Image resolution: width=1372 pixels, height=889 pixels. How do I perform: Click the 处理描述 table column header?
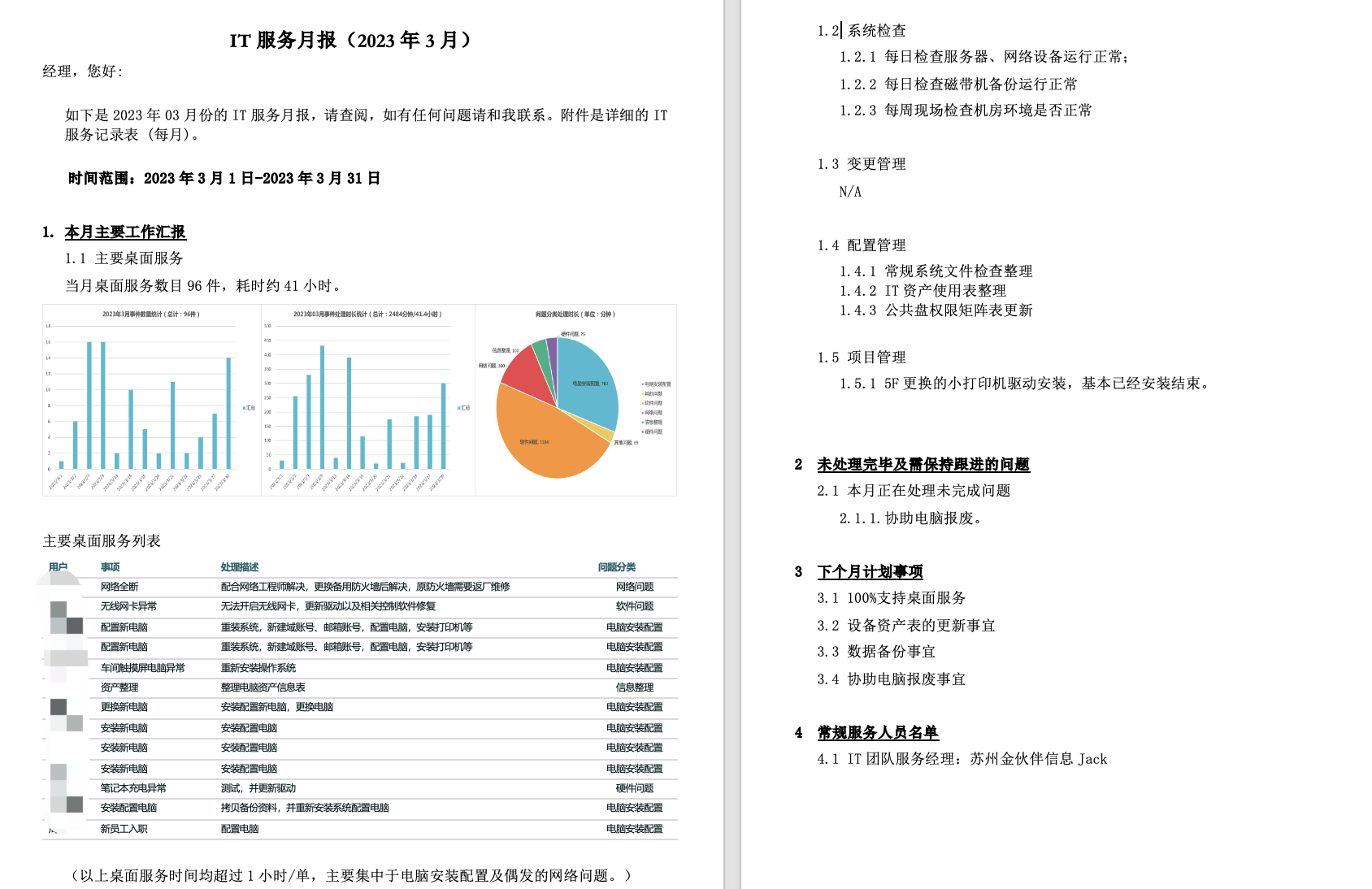click(240, 567)
